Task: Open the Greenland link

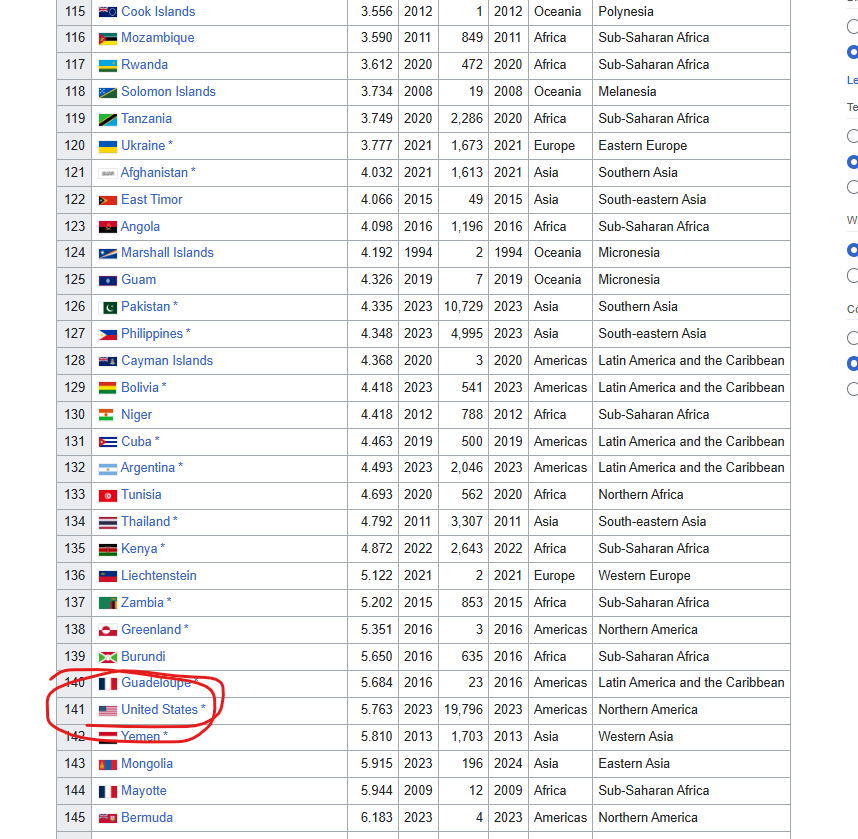Action: tap(151, 629)
